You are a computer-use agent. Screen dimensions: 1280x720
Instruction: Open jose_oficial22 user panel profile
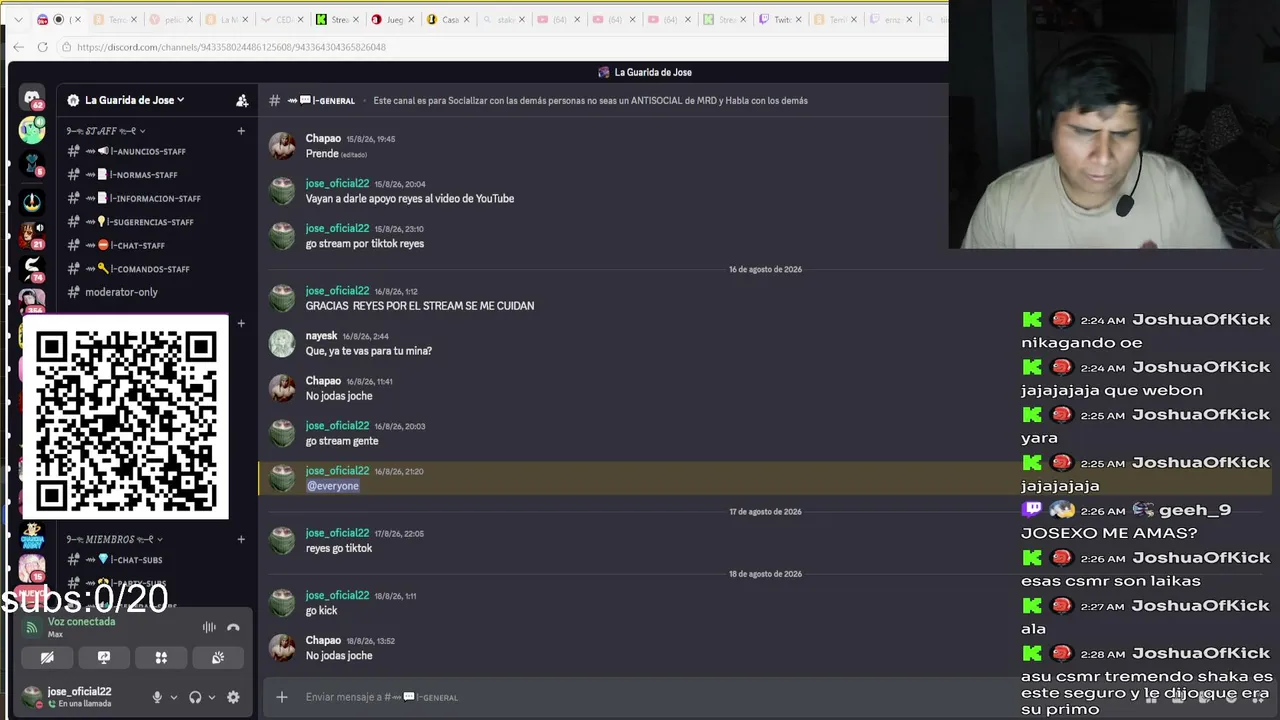pyautogui.click(x=80, y=697)
